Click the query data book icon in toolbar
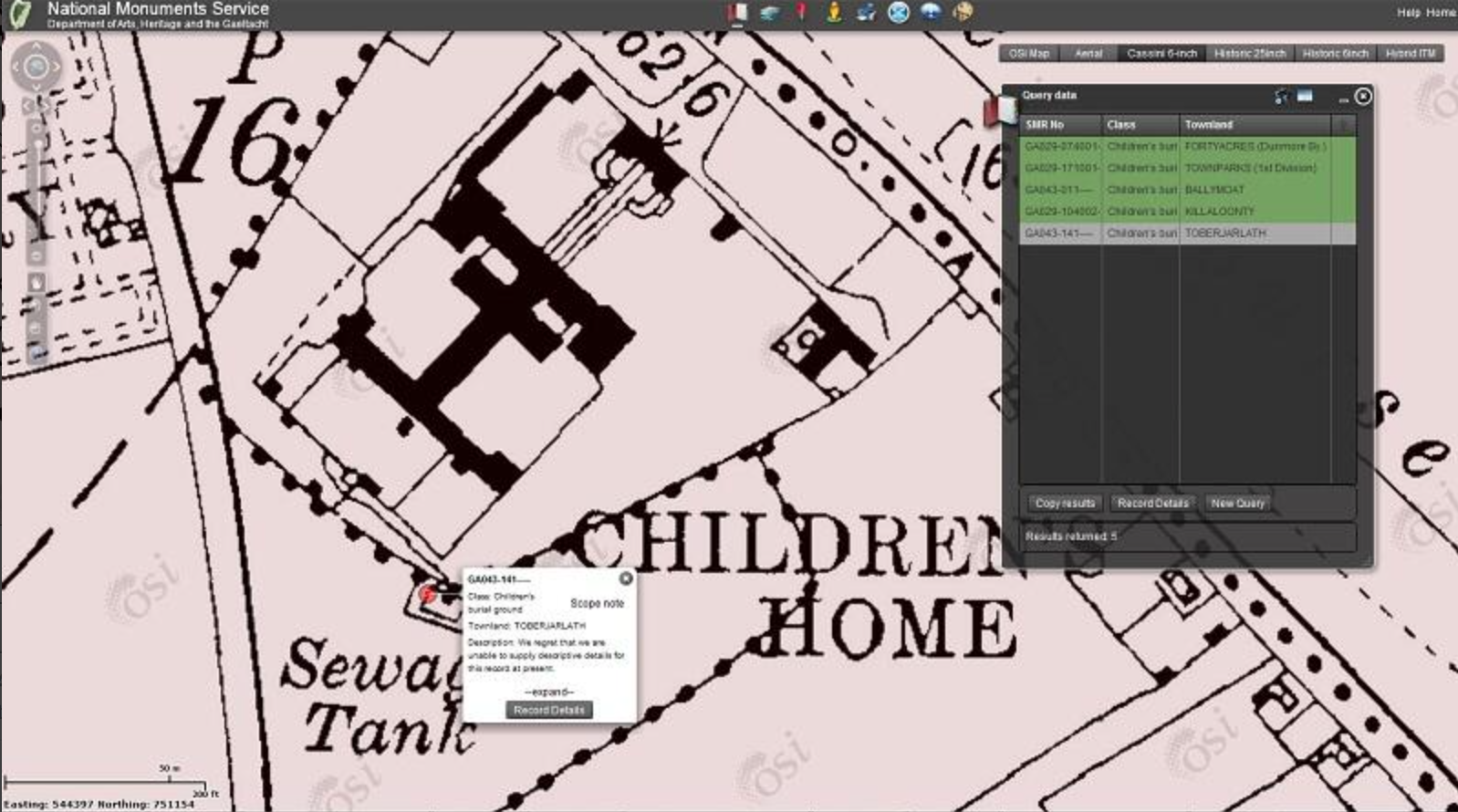Image resolution: width=1458 pixels, height=812 pixels. point(737,12)
